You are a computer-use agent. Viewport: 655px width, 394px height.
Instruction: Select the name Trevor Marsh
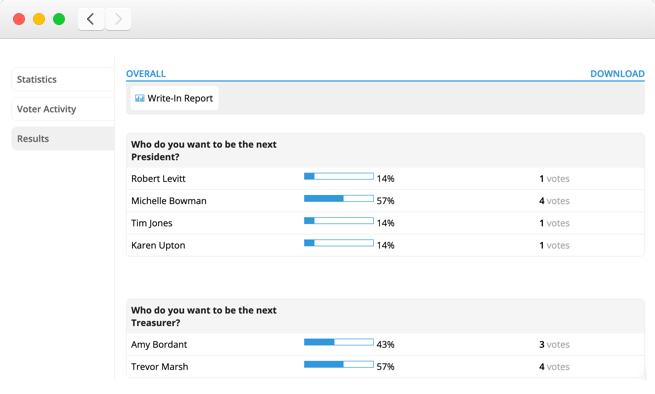pos(160,366)
